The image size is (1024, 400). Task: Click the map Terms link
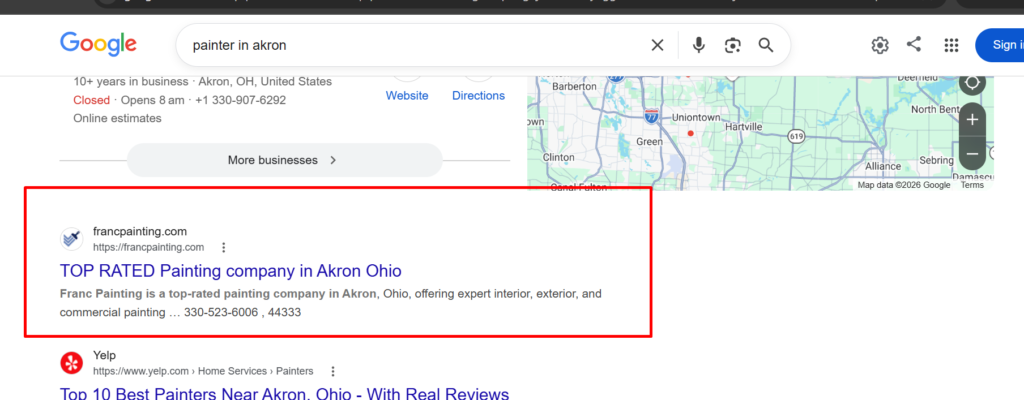972,185
